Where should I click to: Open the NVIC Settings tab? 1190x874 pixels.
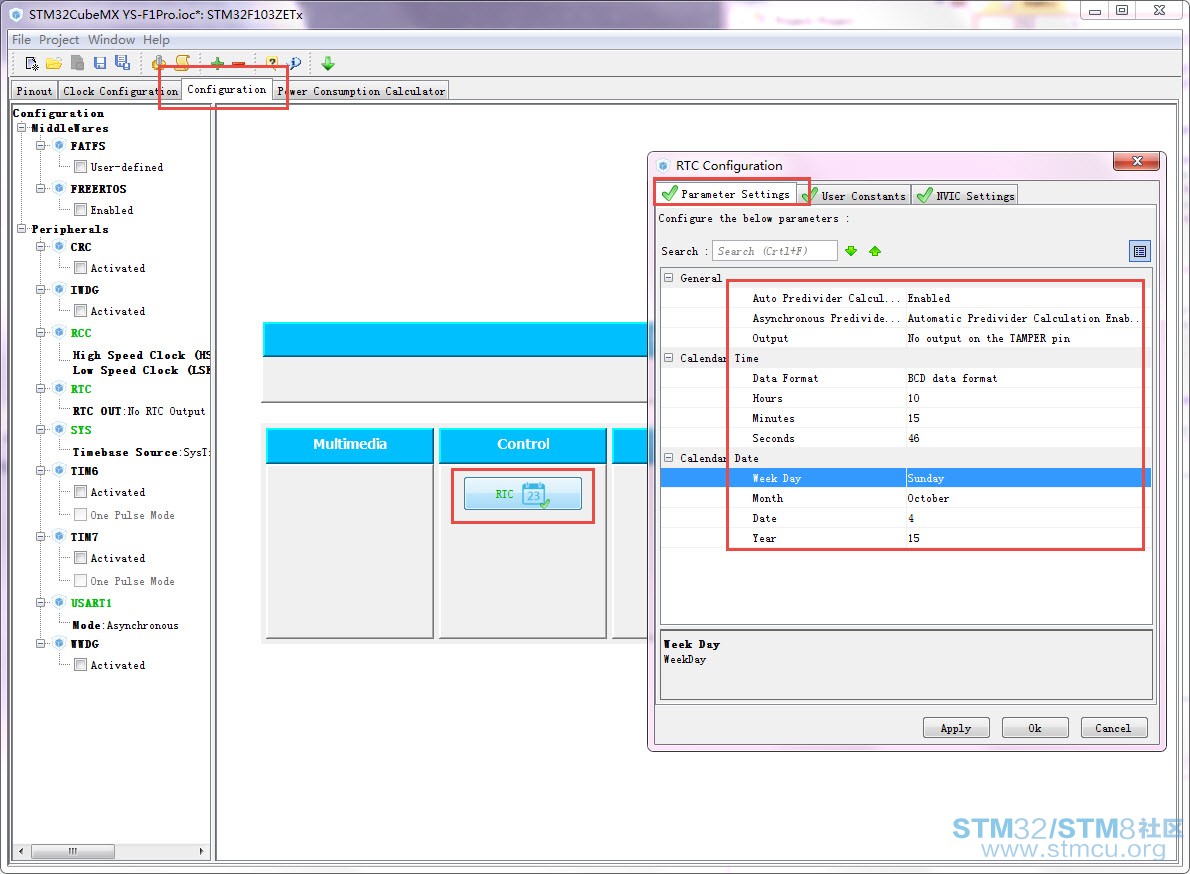[x=965, y=196]
